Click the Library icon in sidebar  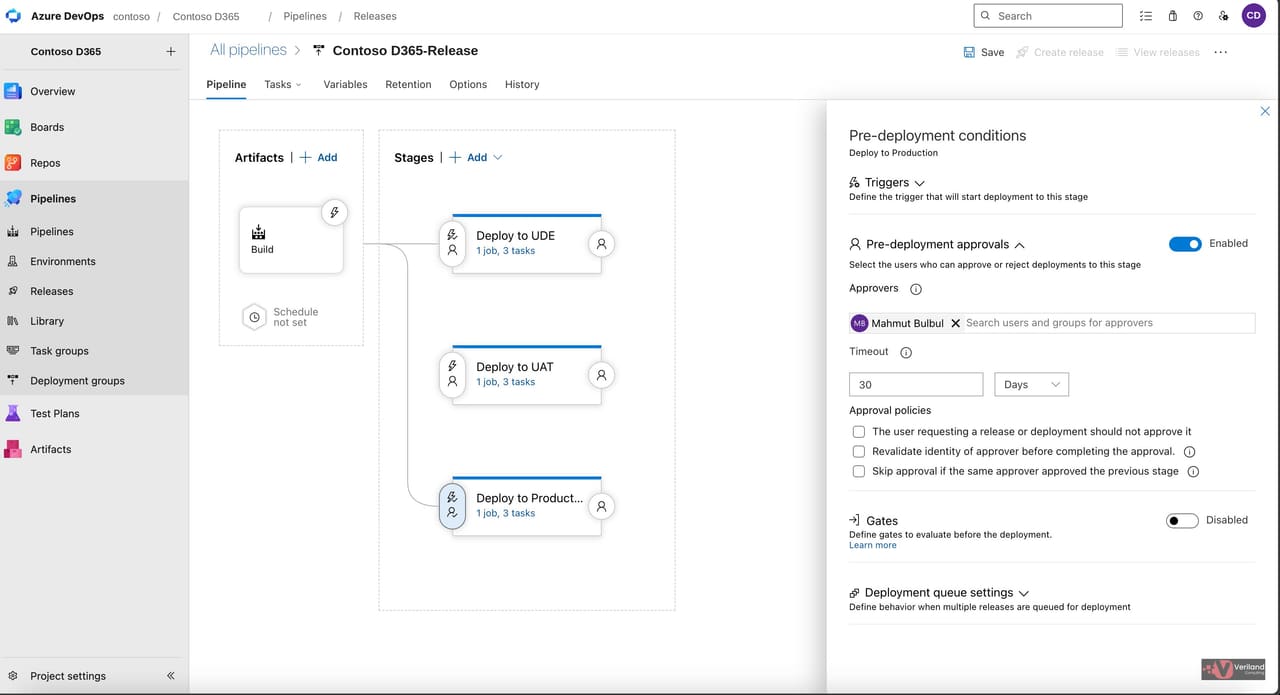point(13,321)
